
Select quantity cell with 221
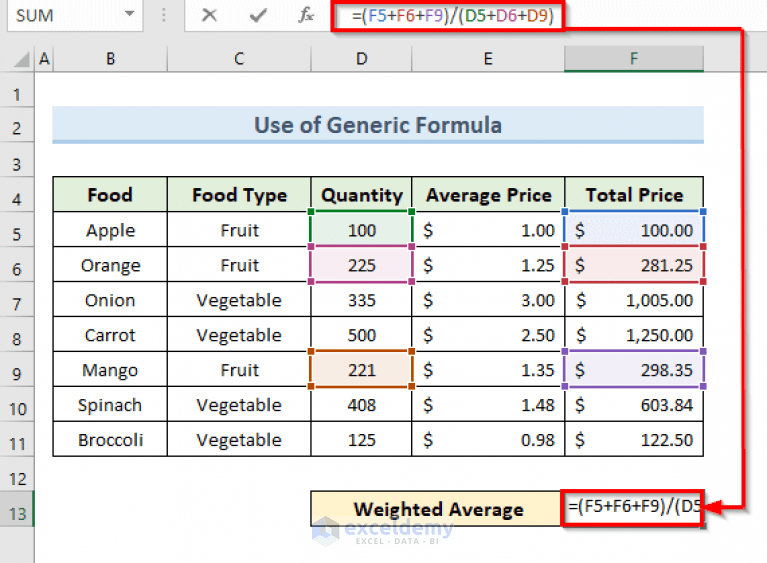point(361,369)
